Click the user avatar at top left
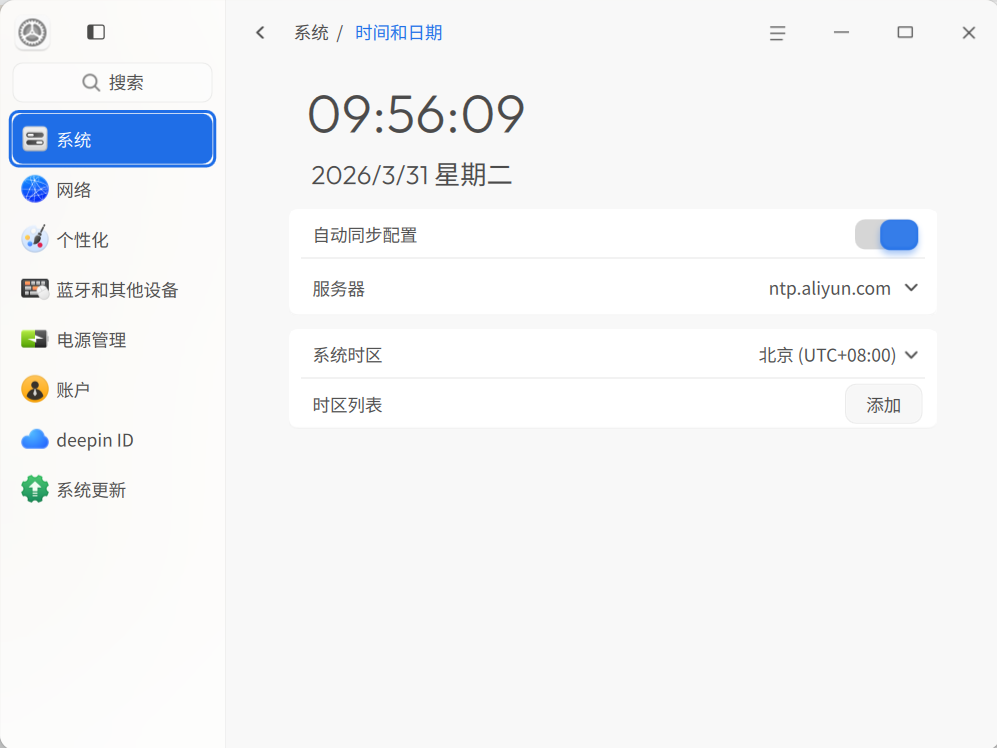Viewport: 997px width, 748px height. [31, 31]
